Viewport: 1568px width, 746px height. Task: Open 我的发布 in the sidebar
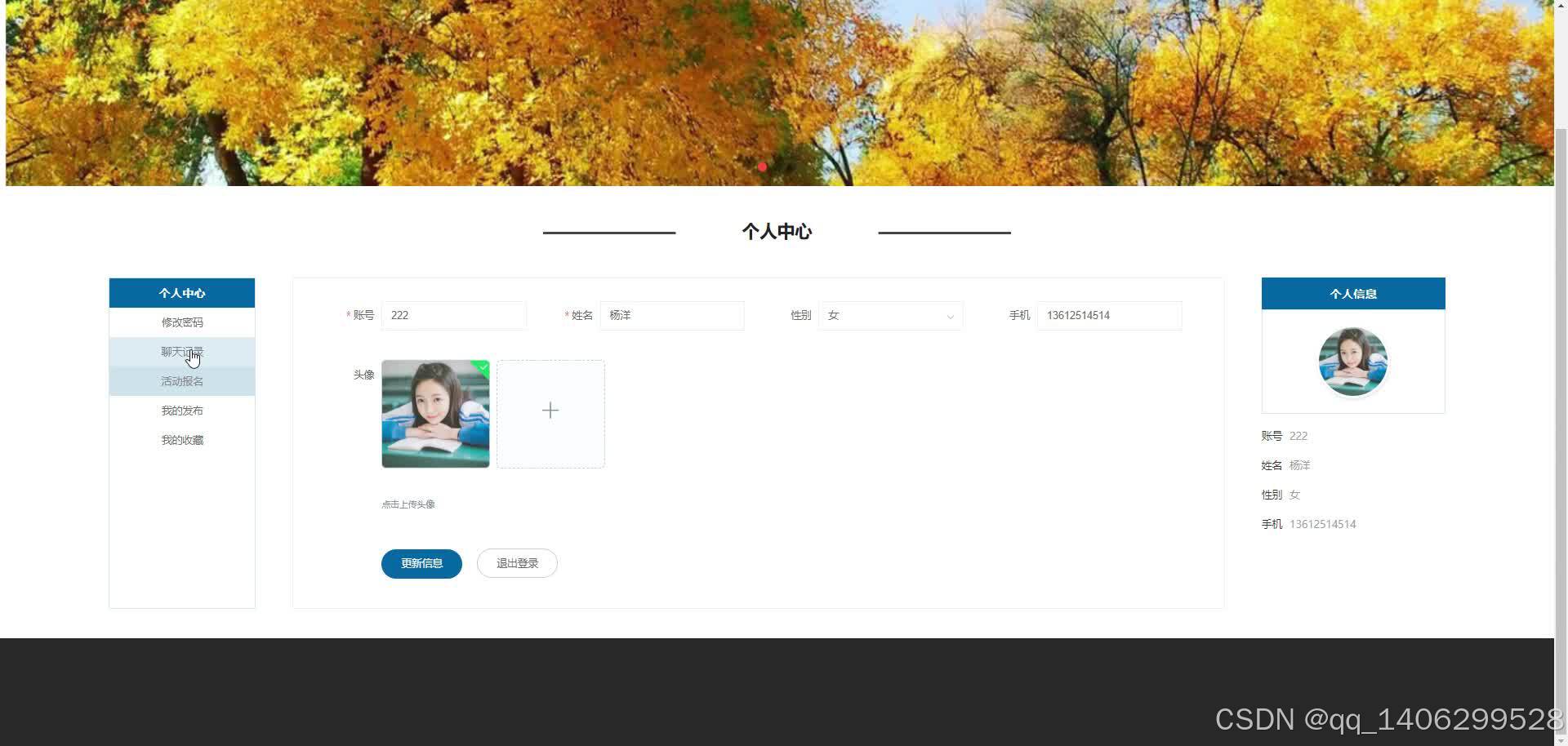[182, 411]
